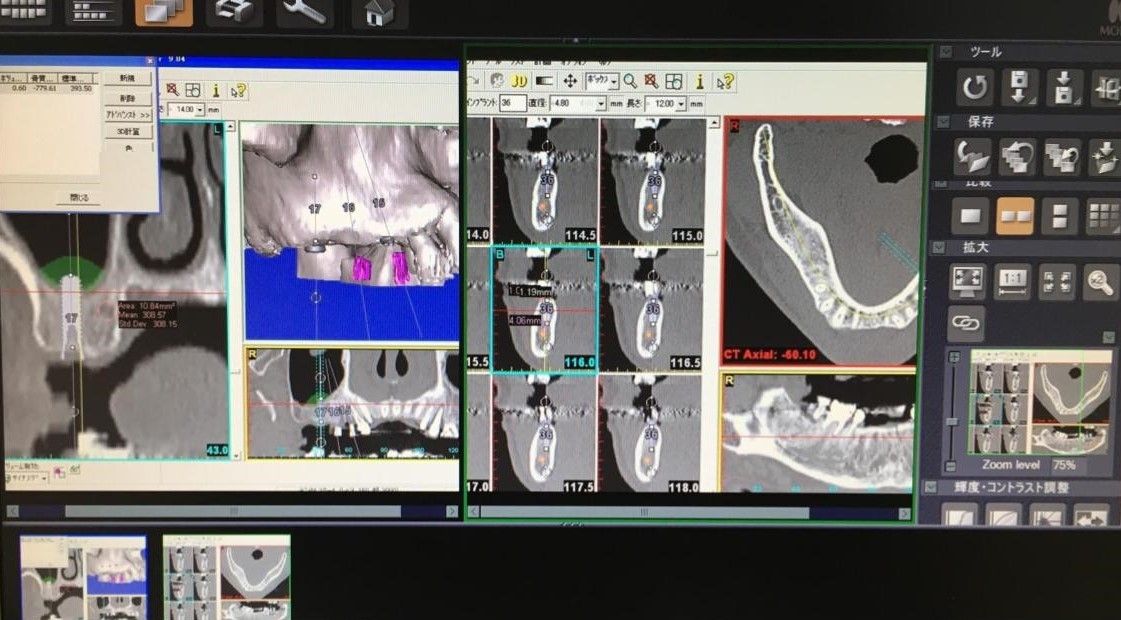Click the printer icon in top toolbar
This screenshot has height=620, width=1121.
(x=234, y=12)
